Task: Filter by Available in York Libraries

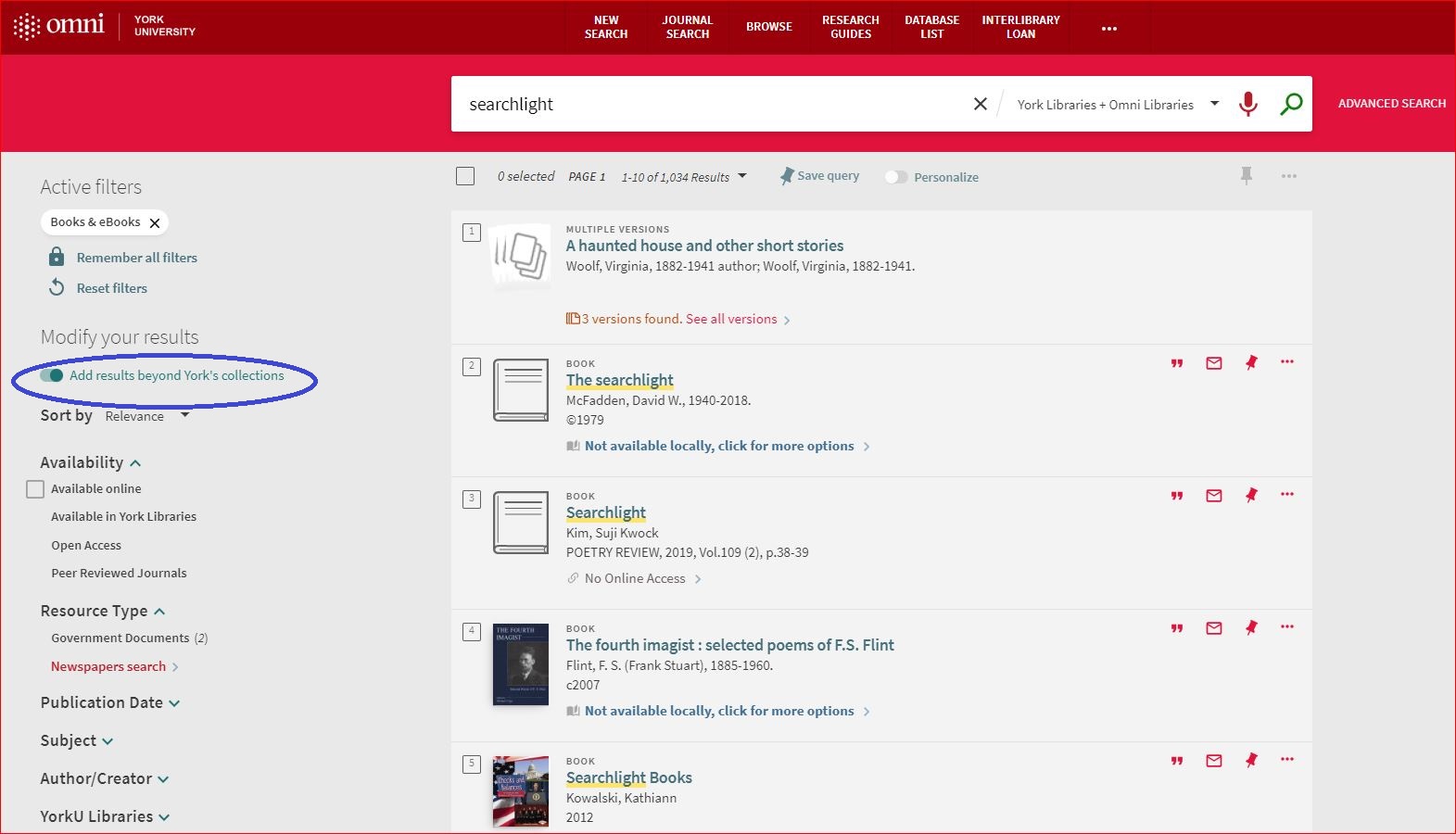Action: pos(123,516)
